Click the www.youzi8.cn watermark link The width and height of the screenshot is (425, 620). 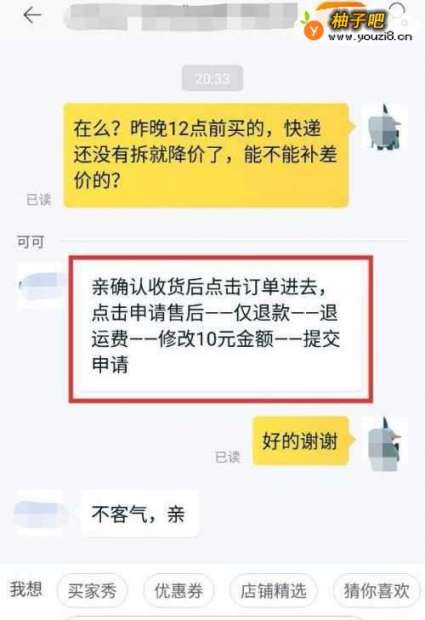point(370,37)
